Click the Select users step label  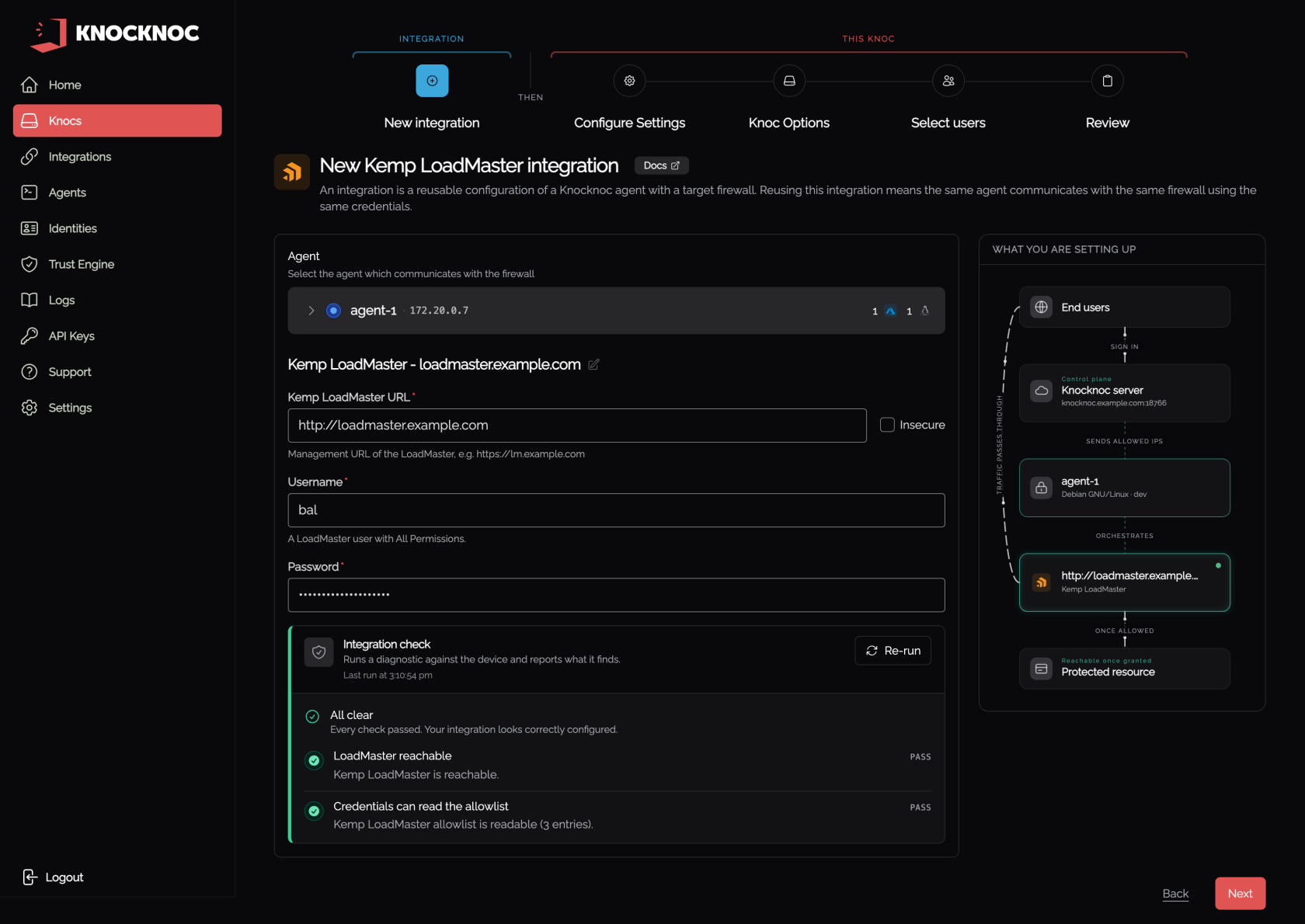click(948, 123)
